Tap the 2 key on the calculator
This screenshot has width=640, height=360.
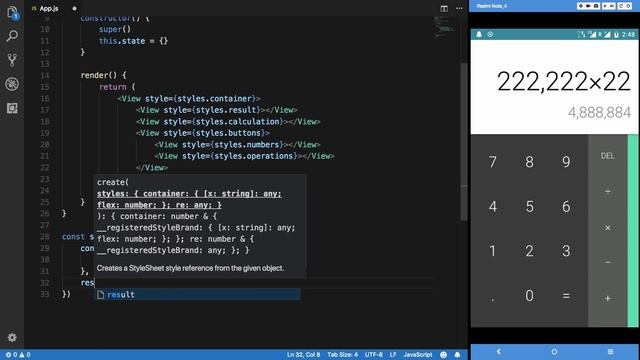click(529, 251)
